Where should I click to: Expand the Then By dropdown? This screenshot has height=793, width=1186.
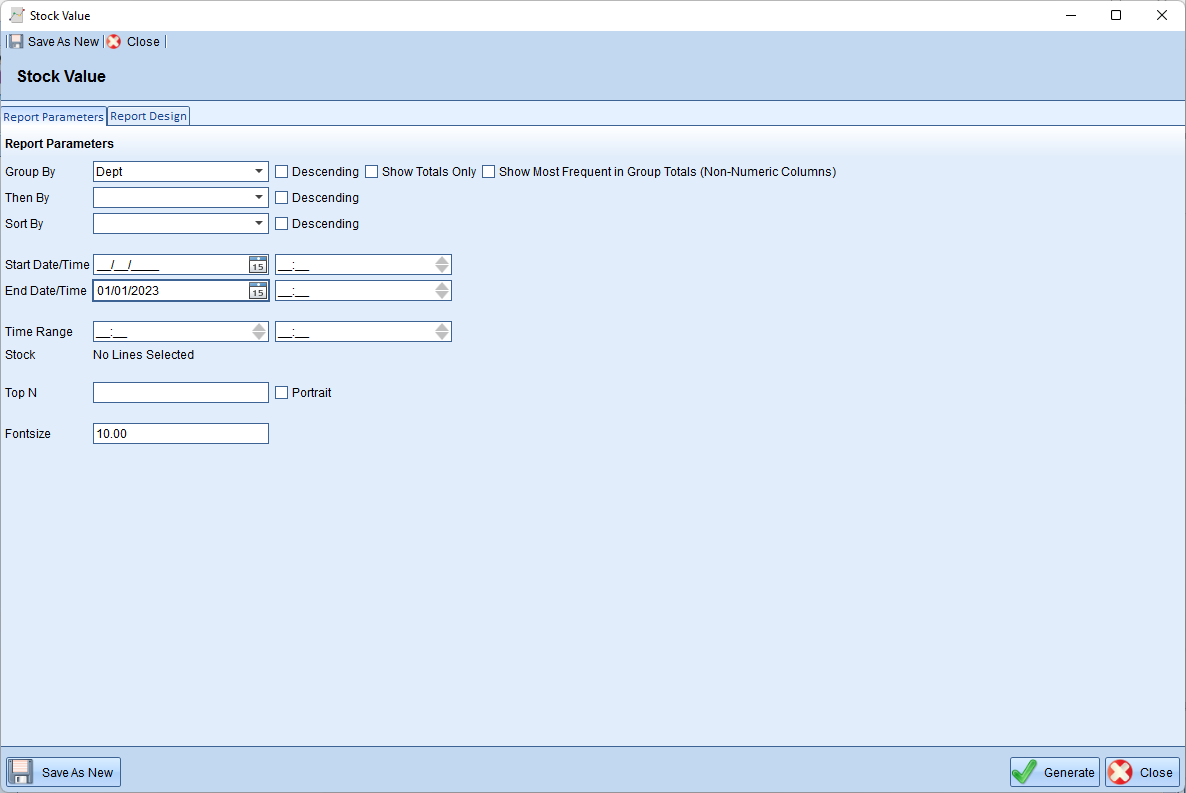point(259,198)
